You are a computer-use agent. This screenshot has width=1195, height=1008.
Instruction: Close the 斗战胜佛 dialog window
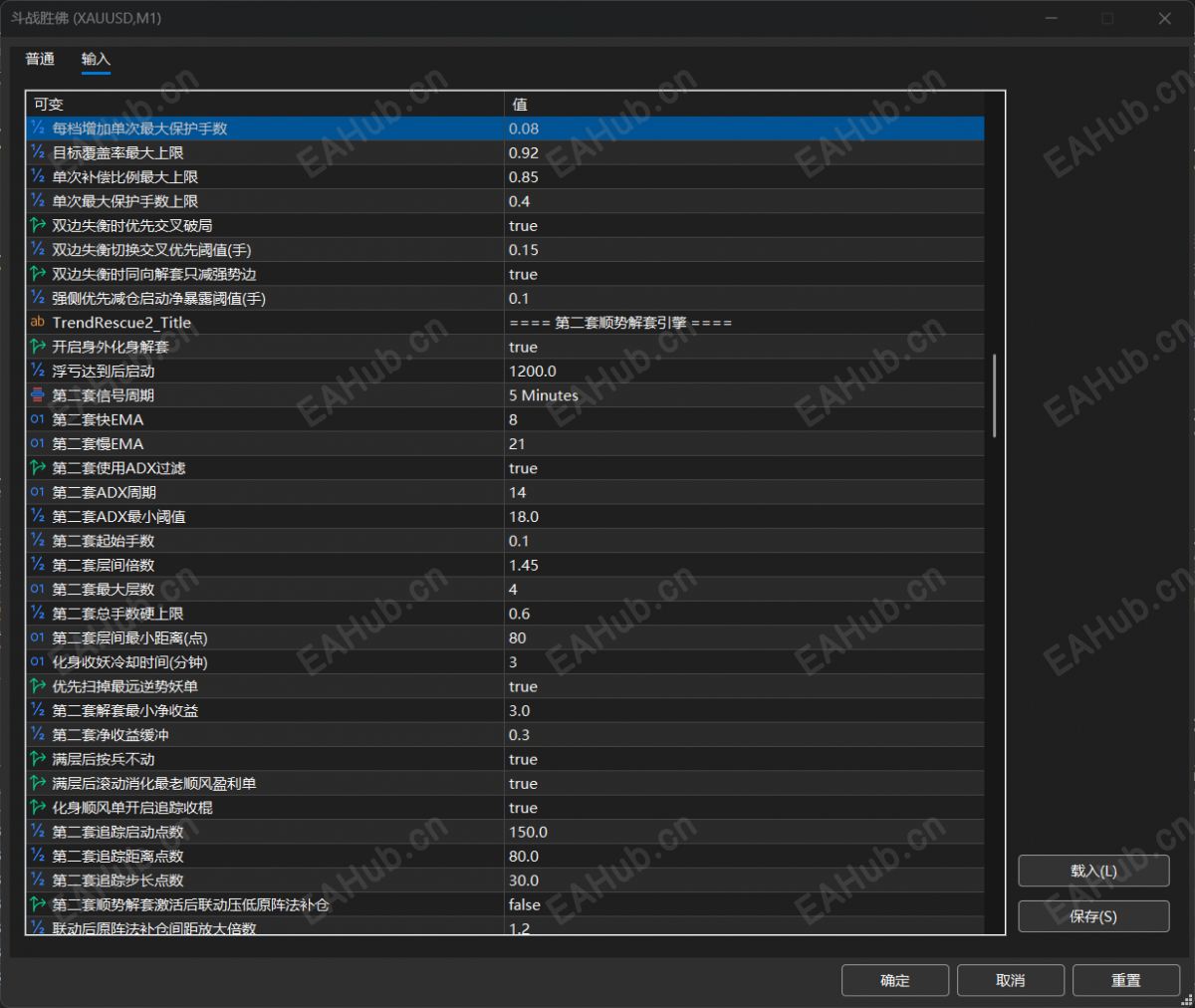pyautogui.click(x=1164, y=18)
